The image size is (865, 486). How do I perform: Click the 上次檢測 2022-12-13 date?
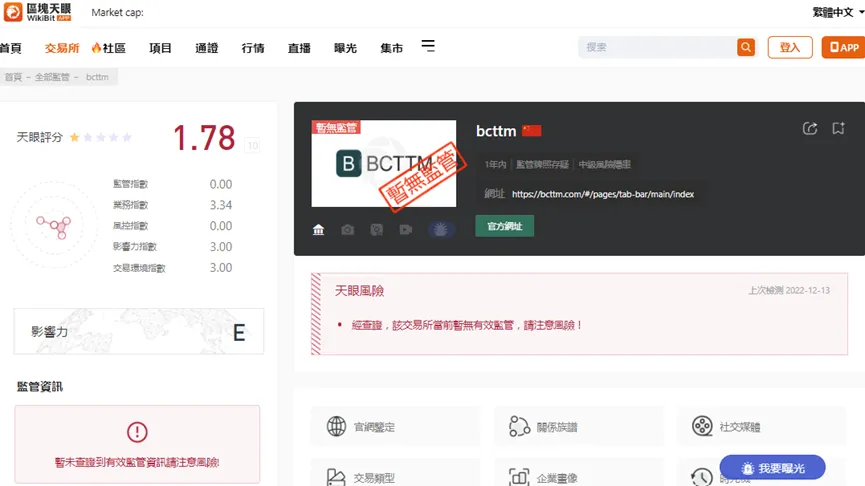click(x=789, y=291)
